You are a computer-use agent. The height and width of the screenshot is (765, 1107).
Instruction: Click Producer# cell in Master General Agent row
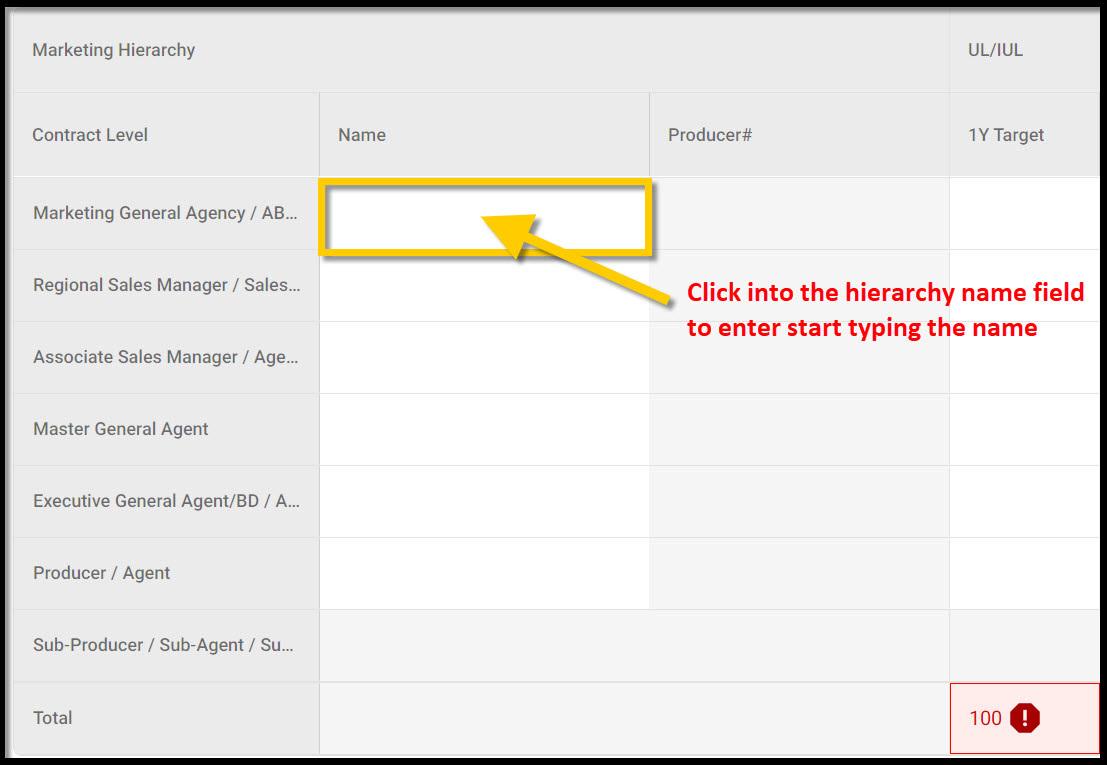799,430
